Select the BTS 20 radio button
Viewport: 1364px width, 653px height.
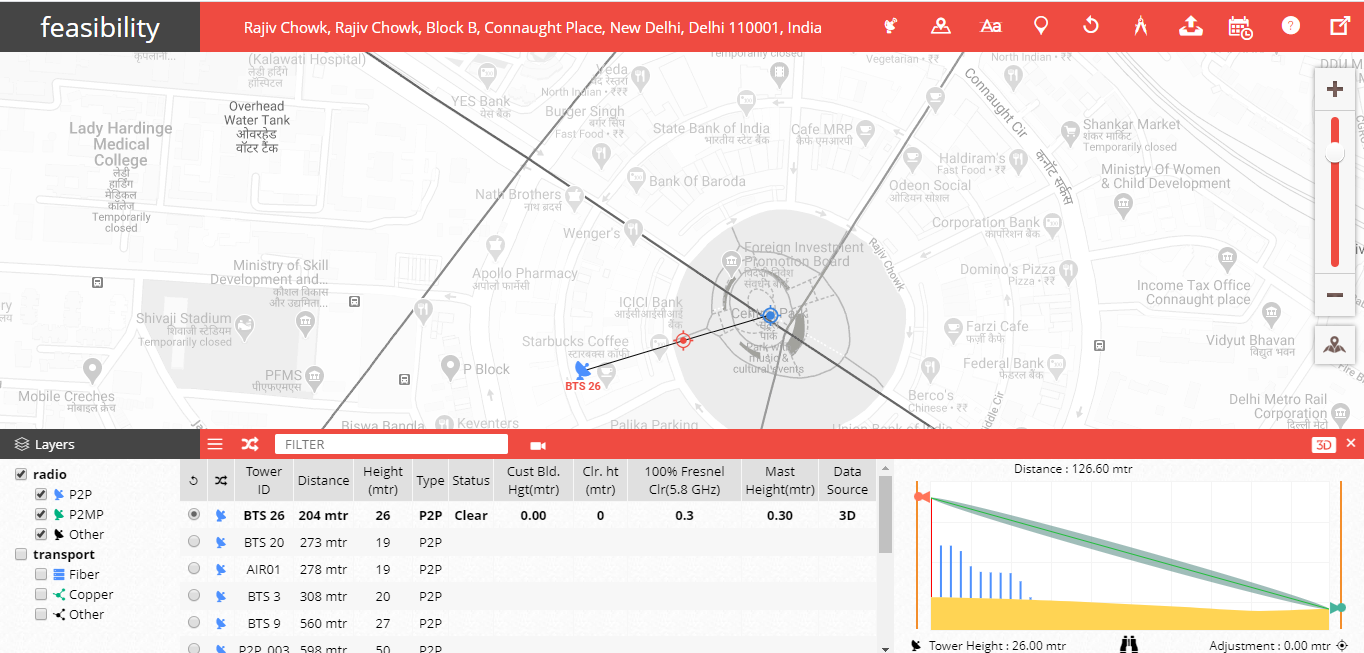coord(194,541)
